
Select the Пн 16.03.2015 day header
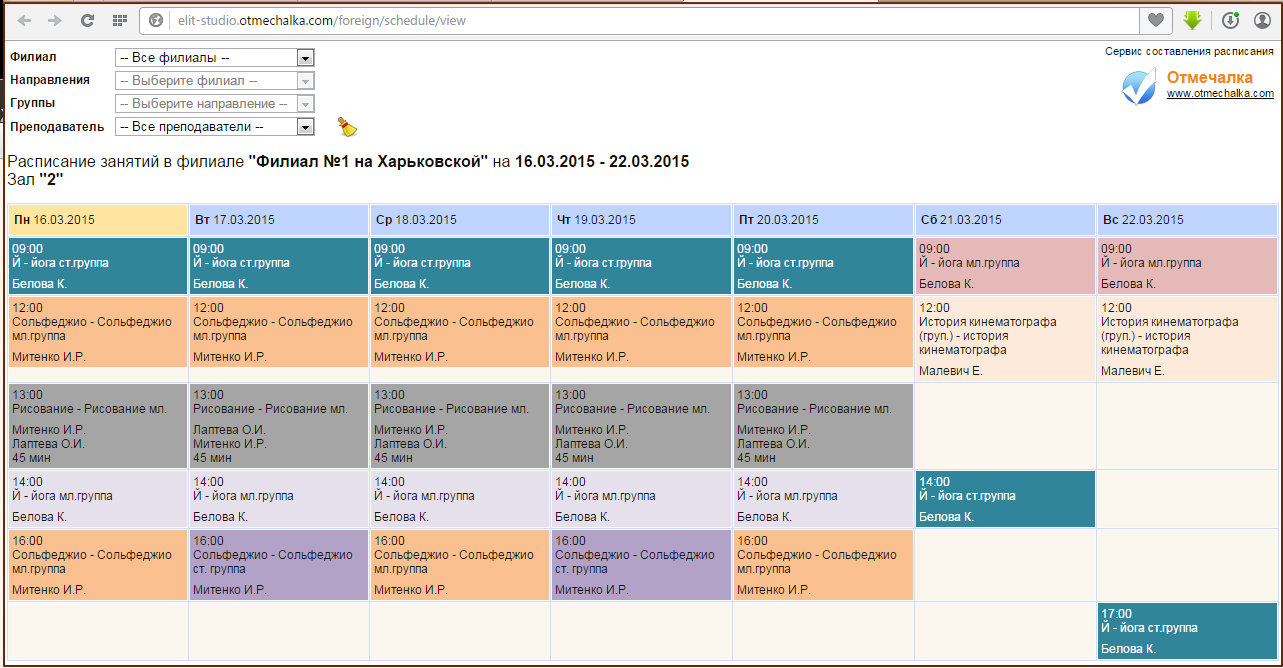98,220
